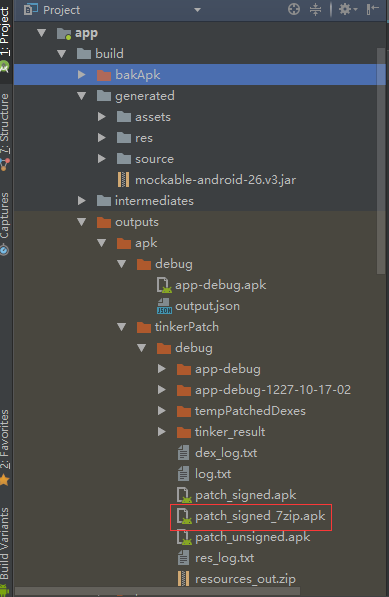389x597 pixels.
Task: Collapse the tinkerPatch folder arrow
Action: [121, 327]
